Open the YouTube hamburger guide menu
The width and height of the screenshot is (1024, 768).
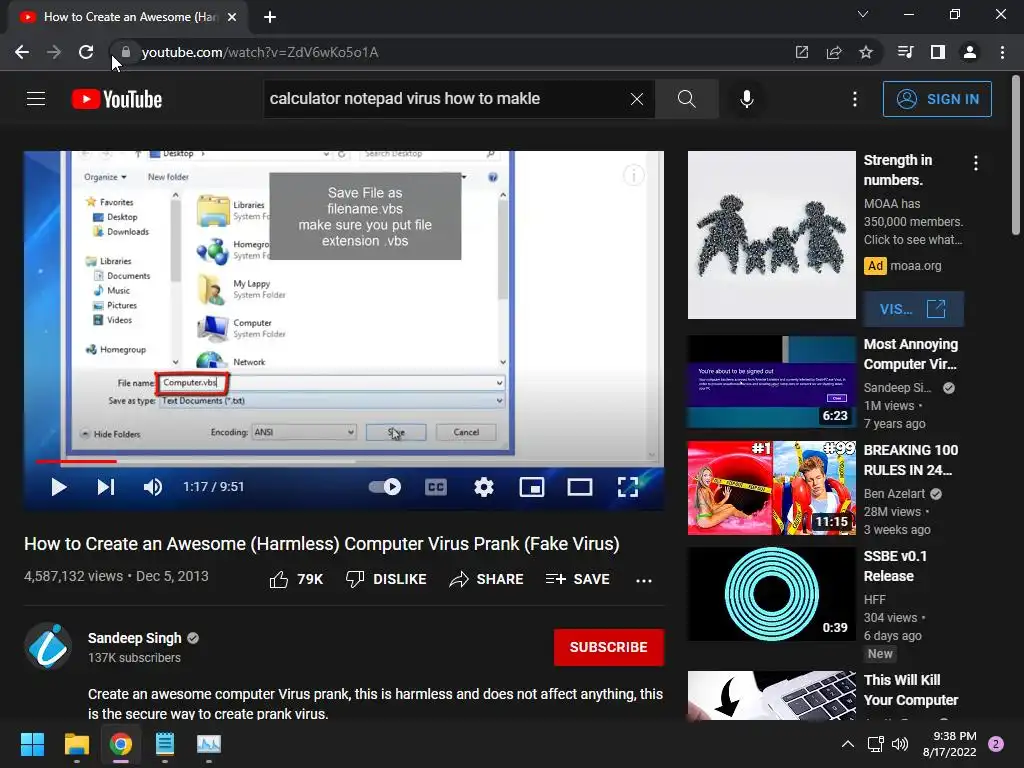coord(36,99)
